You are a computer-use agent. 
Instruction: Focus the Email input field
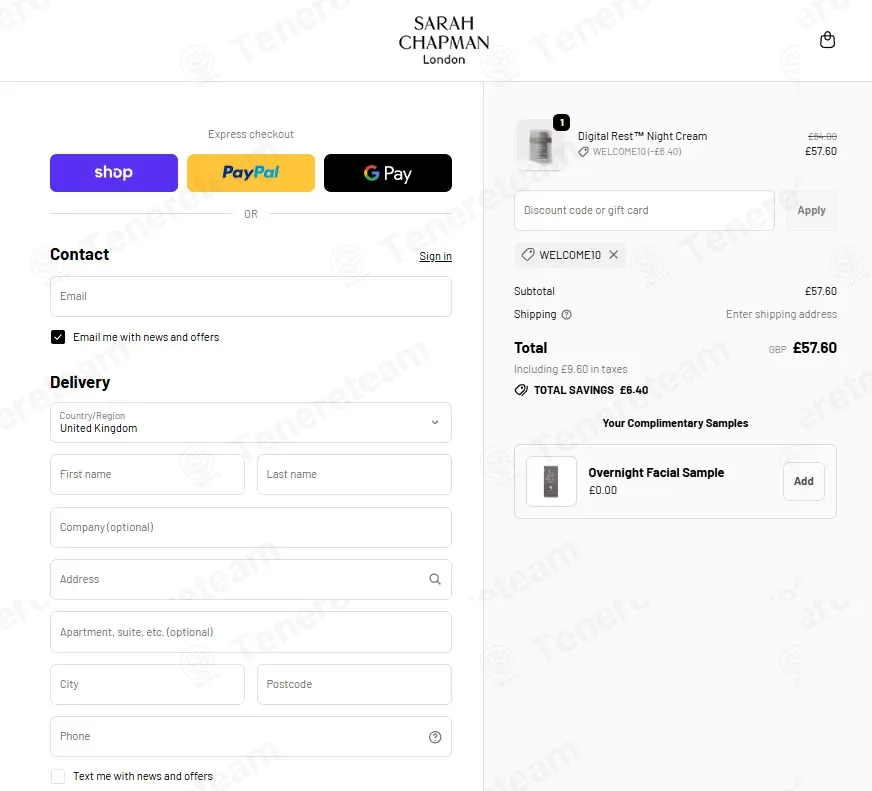tap(251, 296)
